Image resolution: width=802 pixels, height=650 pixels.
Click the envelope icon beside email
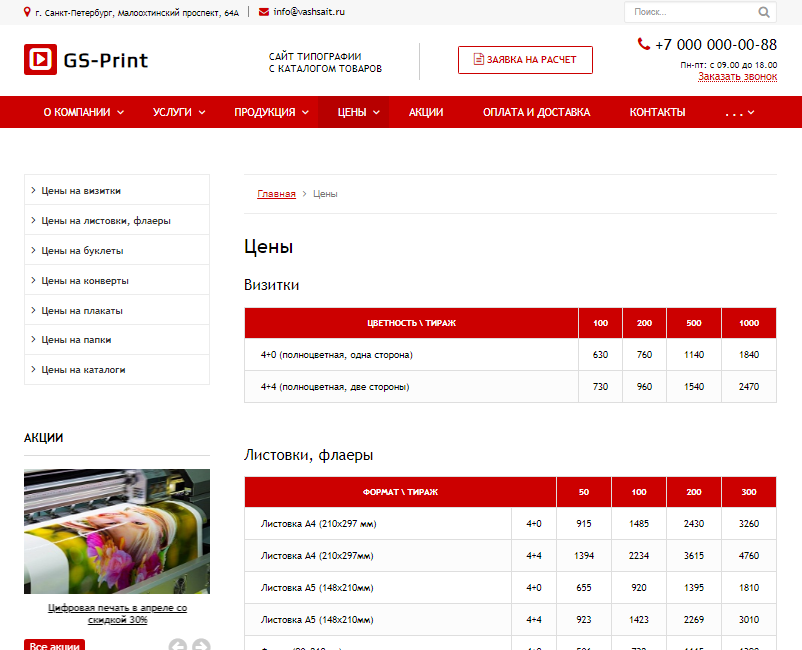(x=264, y=12)
